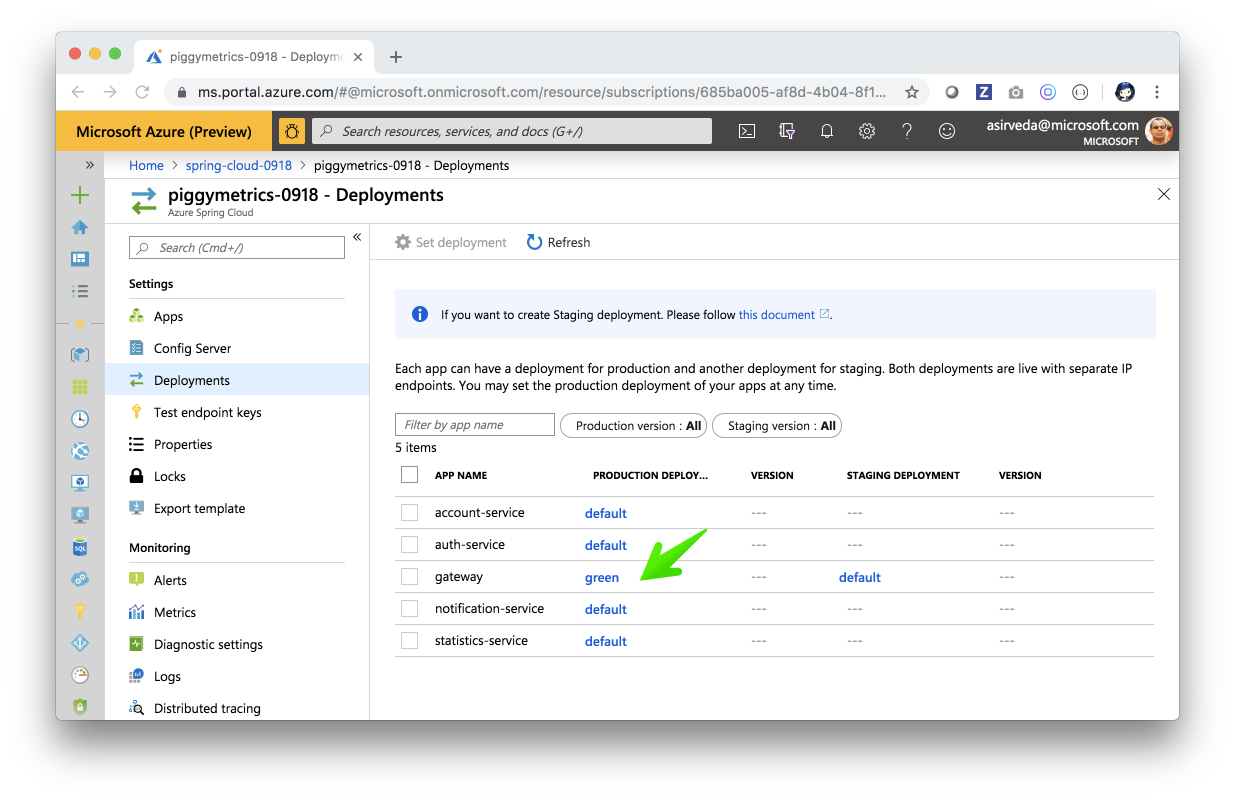The height and width of the screenshot is (800, 1235).
Task: Open Staging version filter dropdown
Action: point(777,425)
